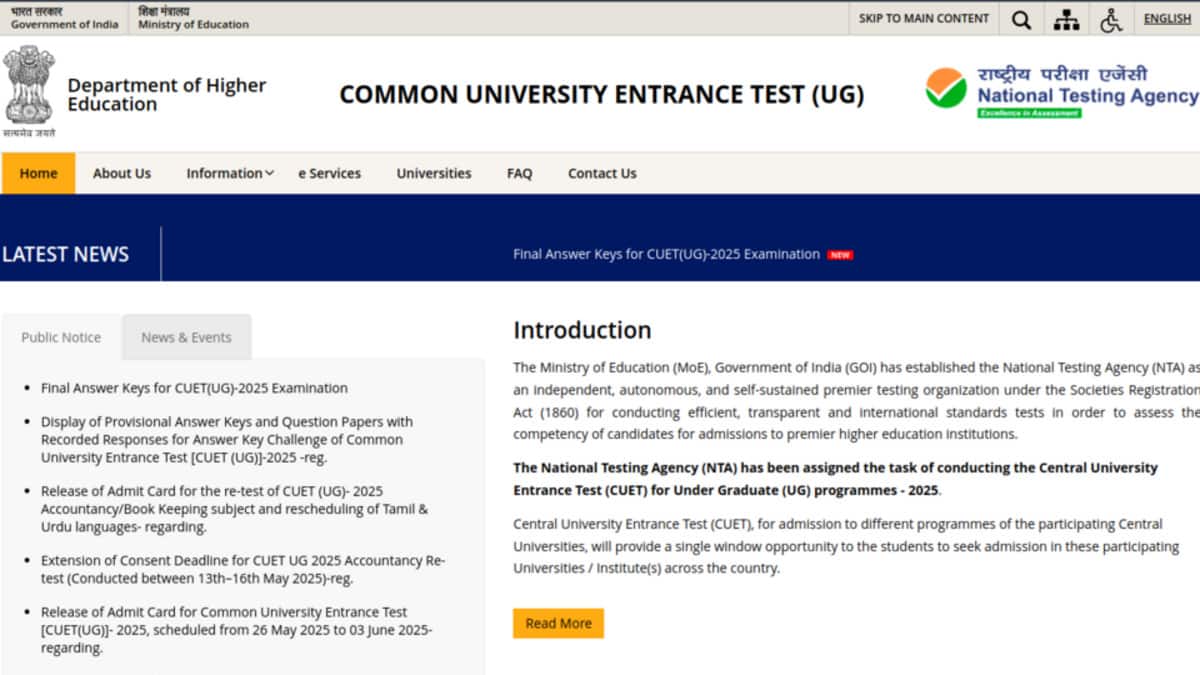Click the NEW badge beside latest news
1200x675 pixels.
[x=840, y=255]
